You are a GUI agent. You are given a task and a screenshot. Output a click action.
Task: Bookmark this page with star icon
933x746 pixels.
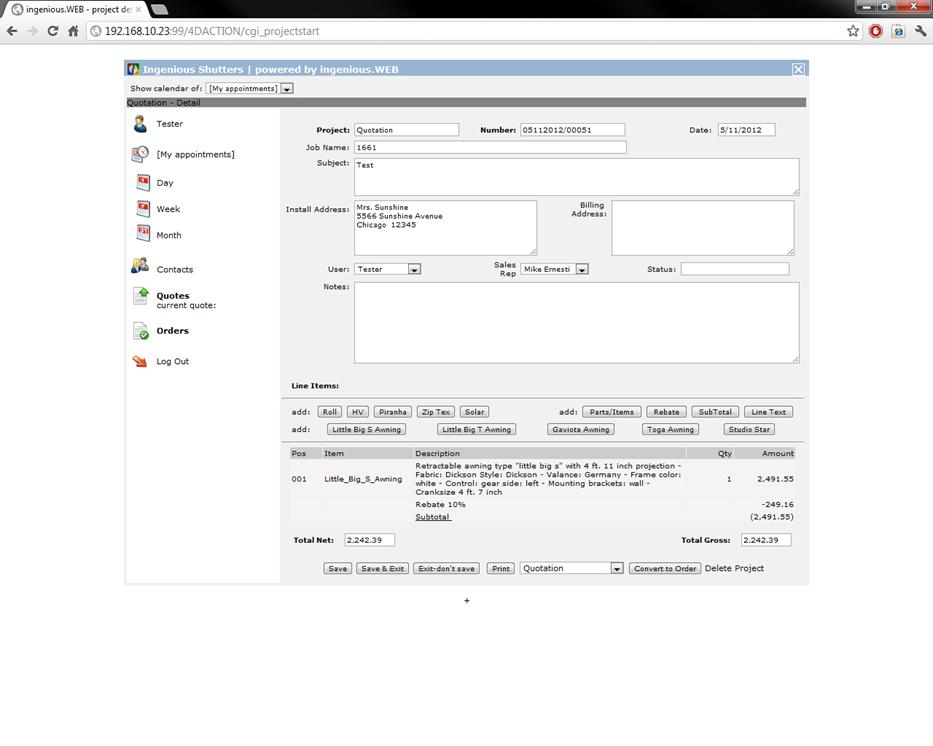pyautogui.click(x=852, y=31)
